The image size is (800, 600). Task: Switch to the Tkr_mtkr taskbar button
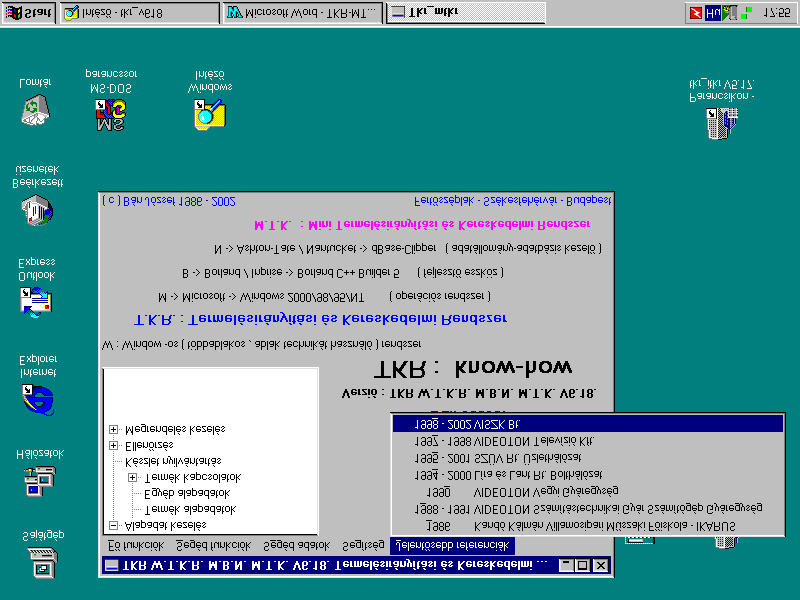[x=465, y=13]
